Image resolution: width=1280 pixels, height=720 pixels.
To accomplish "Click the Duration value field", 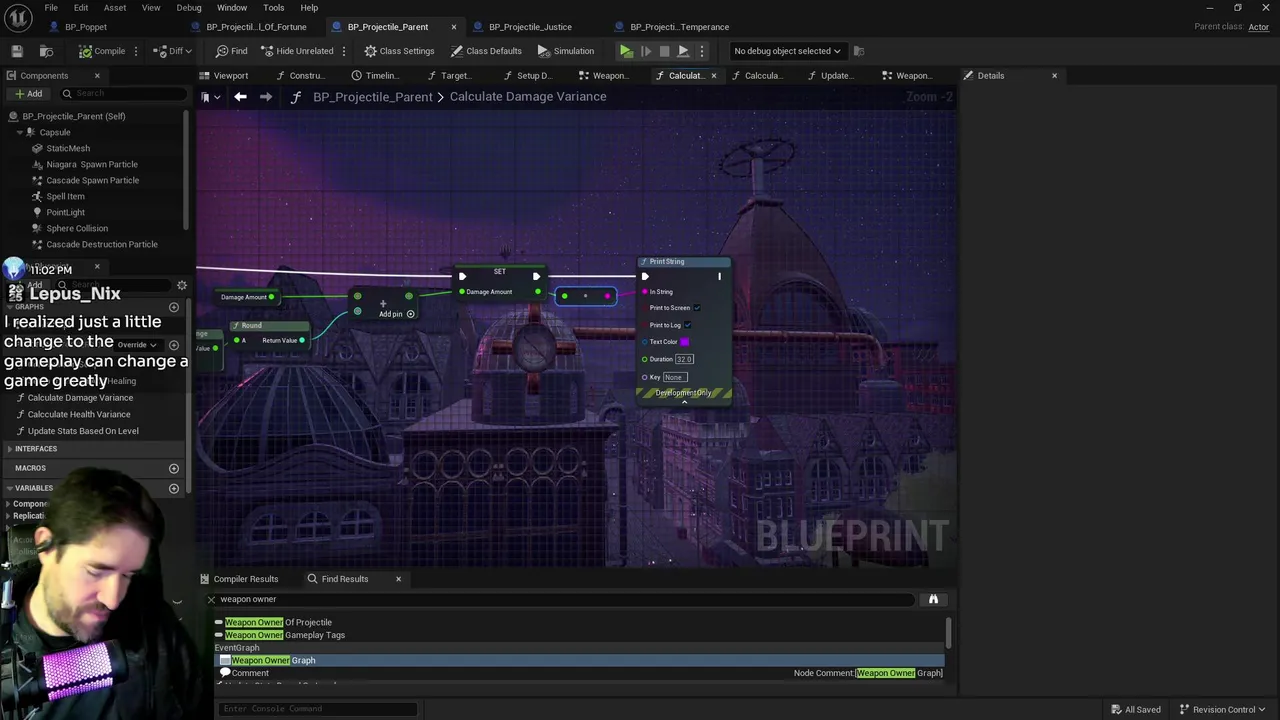I will pos(684,359).
